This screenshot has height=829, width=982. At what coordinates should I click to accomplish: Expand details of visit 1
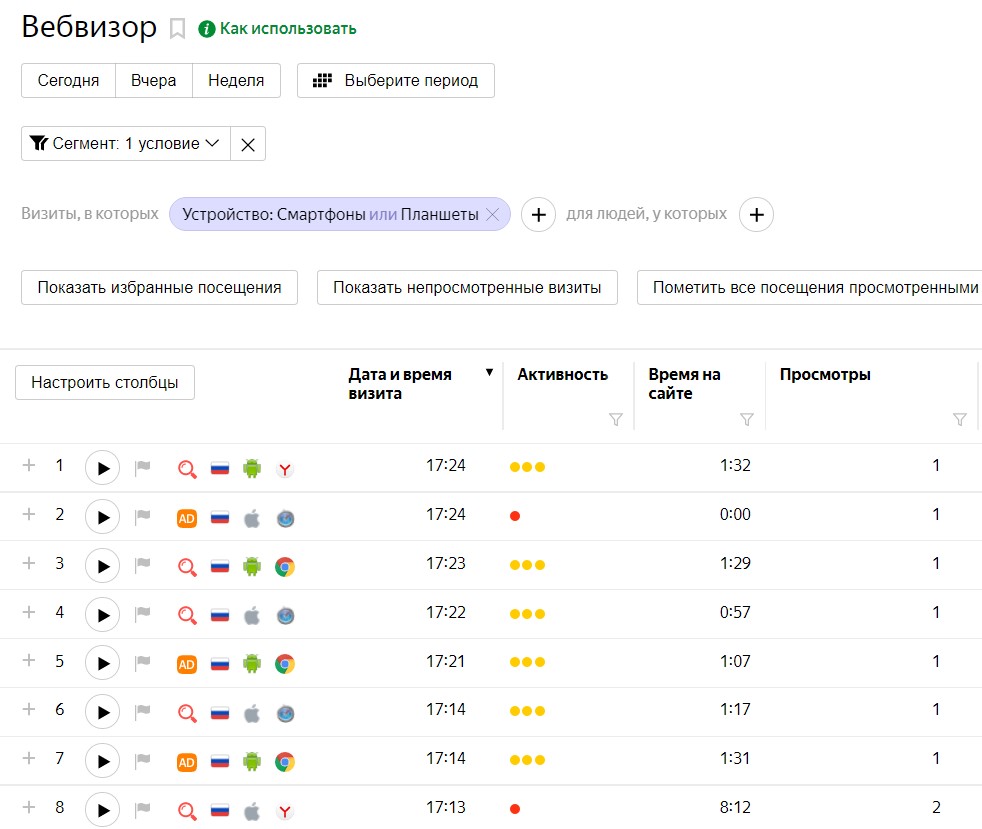[x=29, y=465]
